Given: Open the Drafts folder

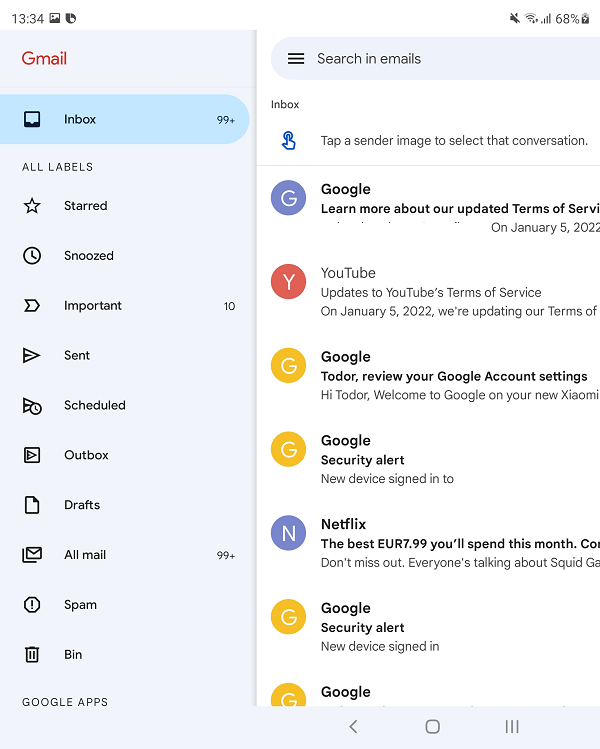Looking at the screenshot, I should coord(124,505).
